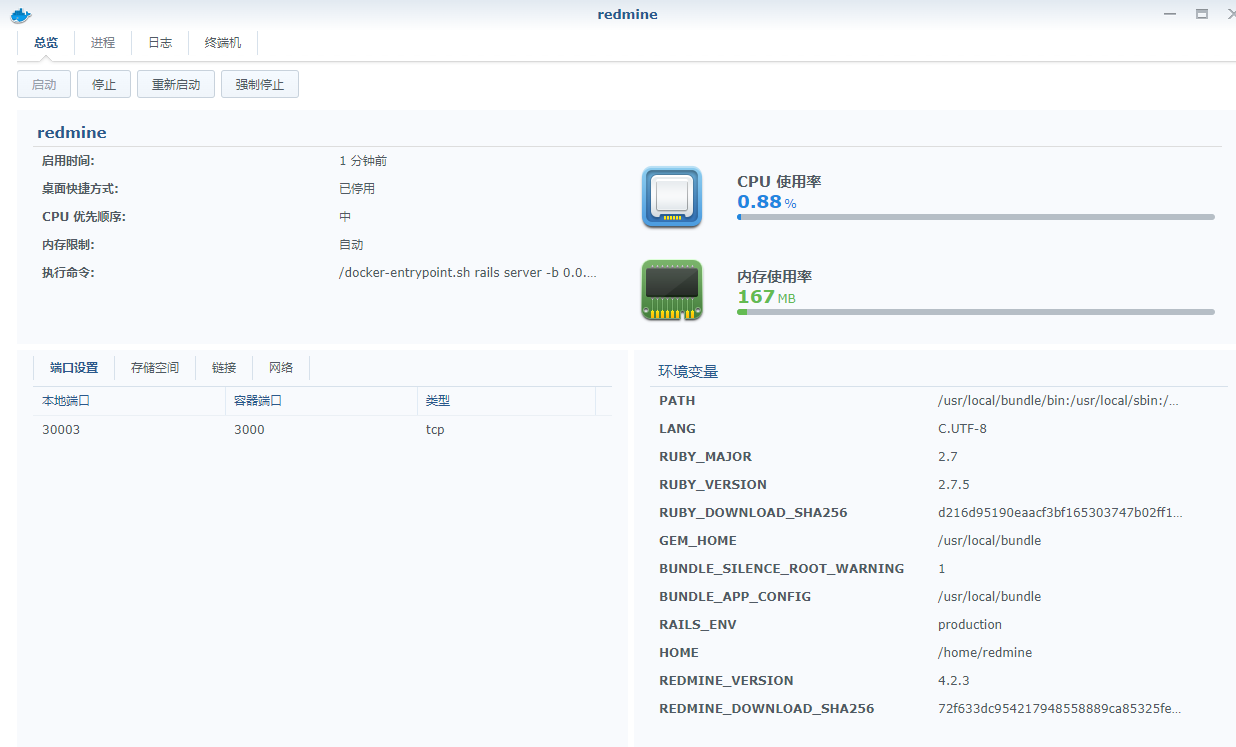Click the redmine container name heading
1236x747 pixels.
[x=72, y=132]
